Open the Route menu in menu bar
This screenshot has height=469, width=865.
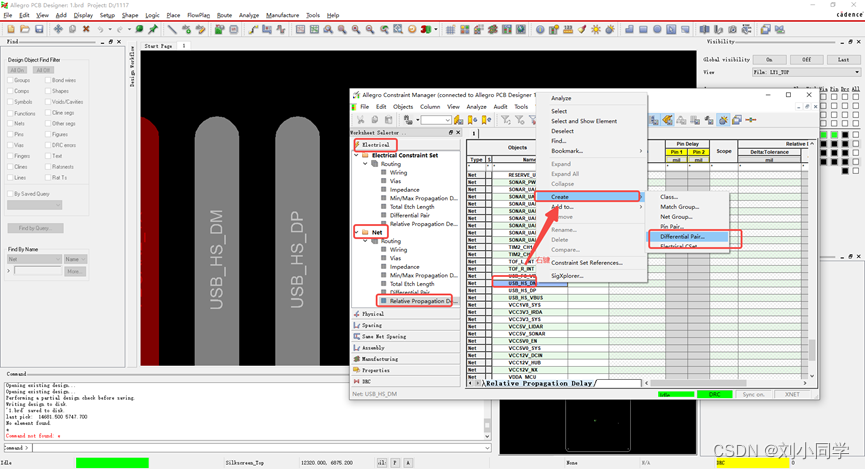pos(224,15)
